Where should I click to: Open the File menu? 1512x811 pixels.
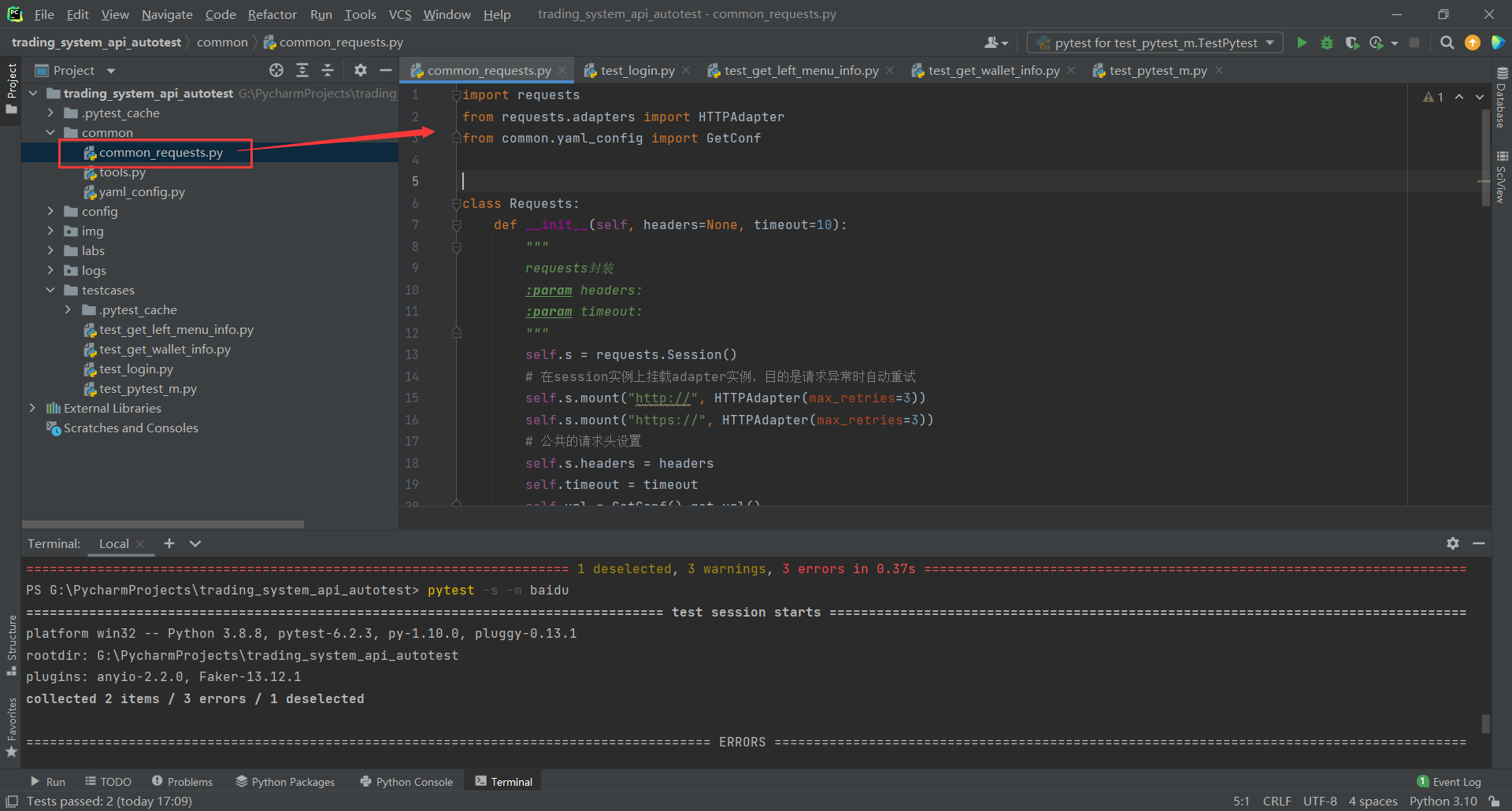coord(44,14)
